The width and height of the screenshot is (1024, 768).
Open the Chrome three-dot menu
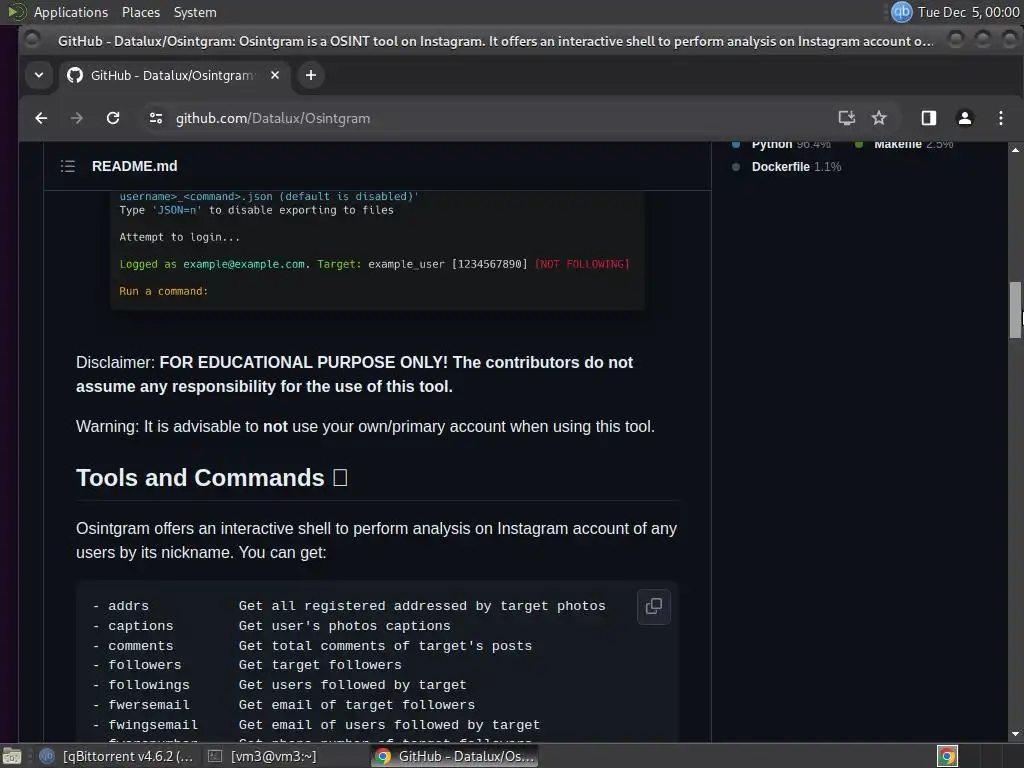click(x=1000, y=118)
